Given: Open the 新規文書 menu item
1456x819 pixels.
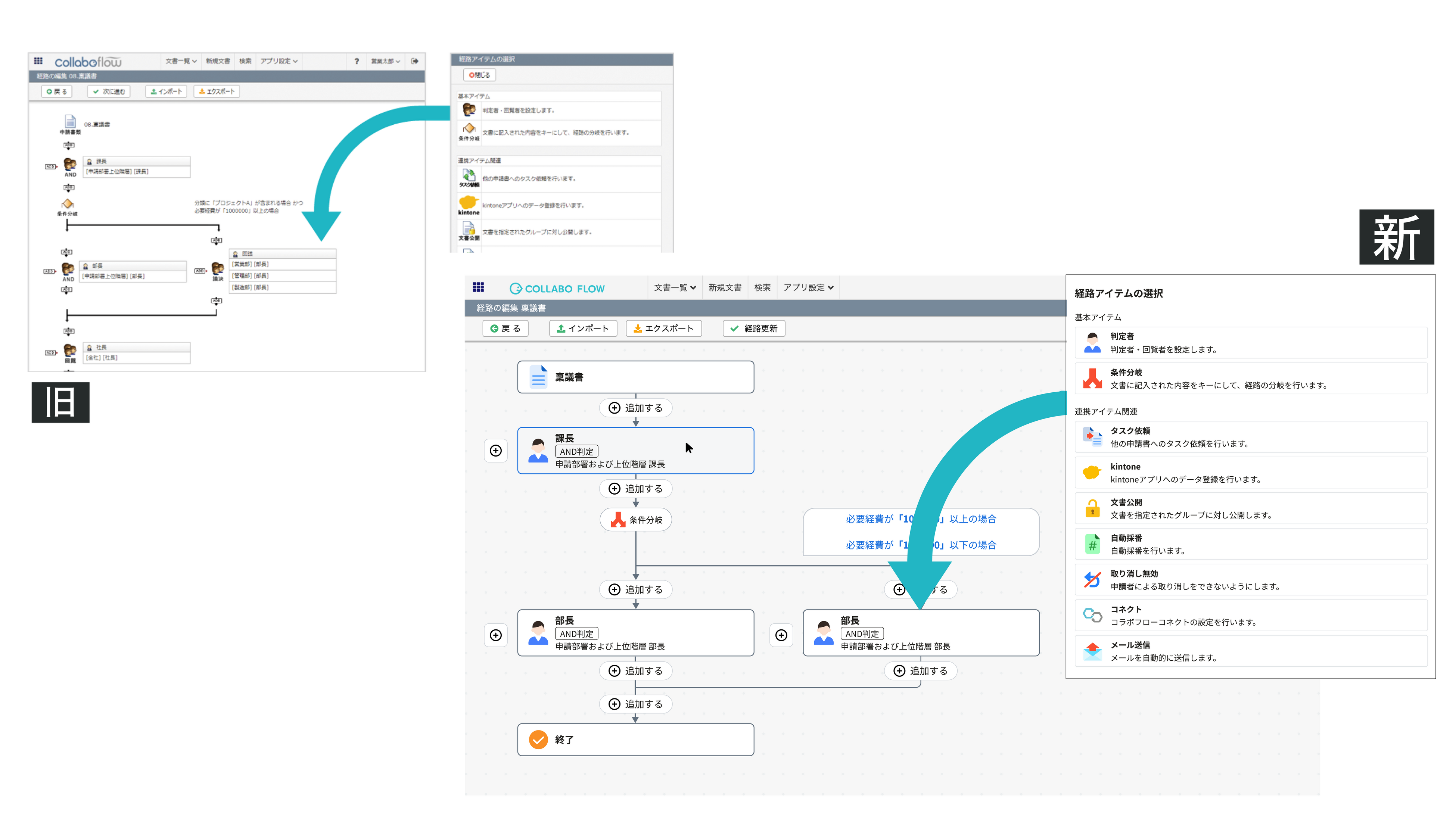Looking at the screenshot, I should pos(725,287).
